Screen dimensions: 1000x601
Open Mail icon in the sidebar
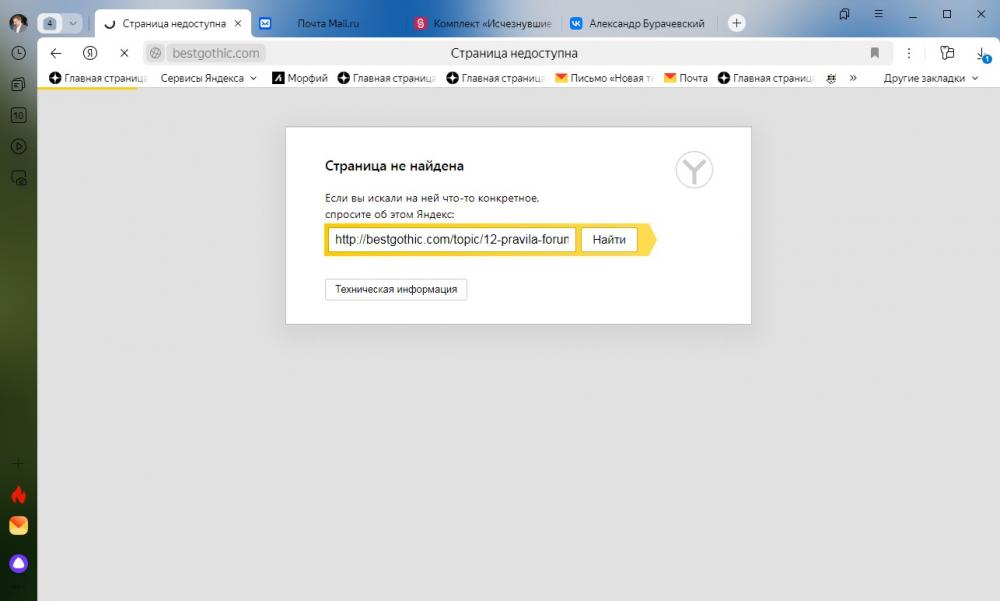tap(18, 525)
